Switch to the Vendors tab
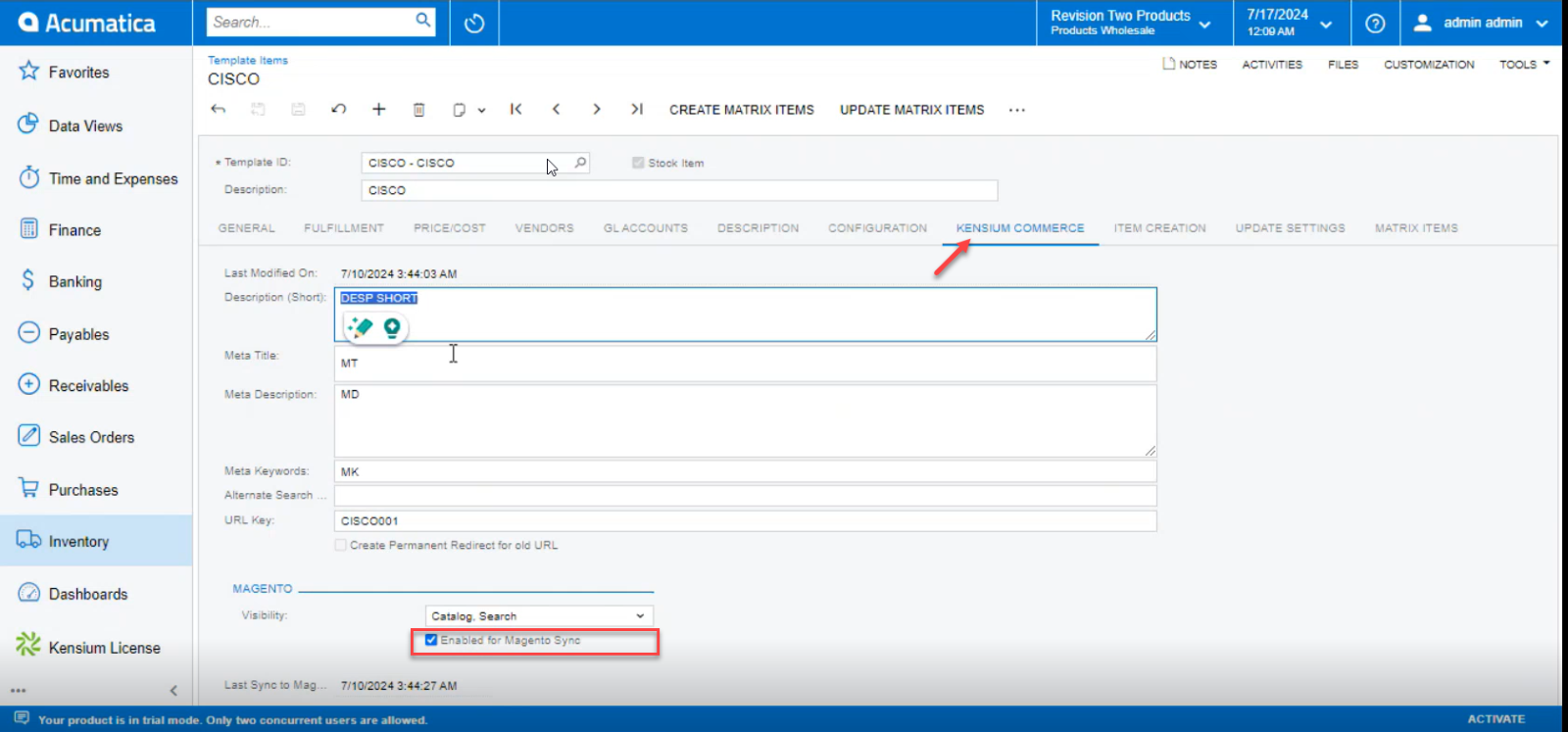 (545, 228)
